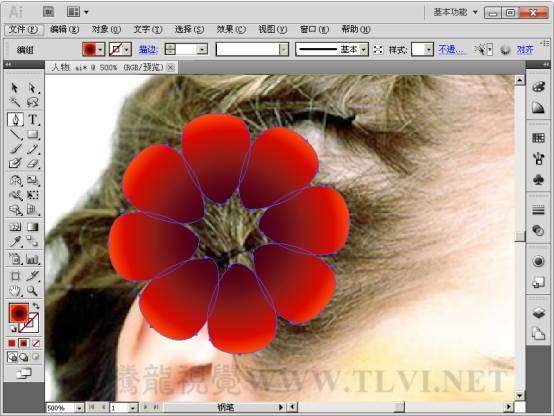Select the Perspective Grid tool
554x416 pixels.
pyautogui.click(x=32, y=210)
